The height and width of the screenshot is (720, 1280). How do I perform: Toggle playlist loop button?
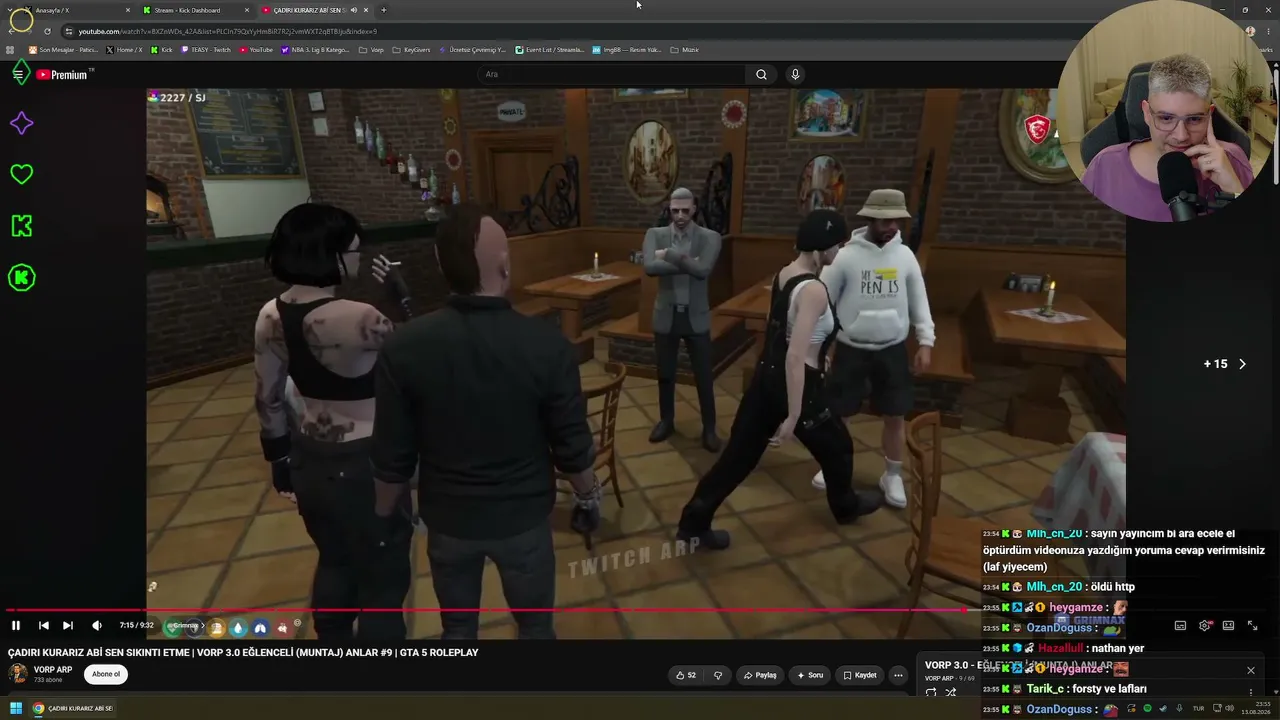(931, 692)
